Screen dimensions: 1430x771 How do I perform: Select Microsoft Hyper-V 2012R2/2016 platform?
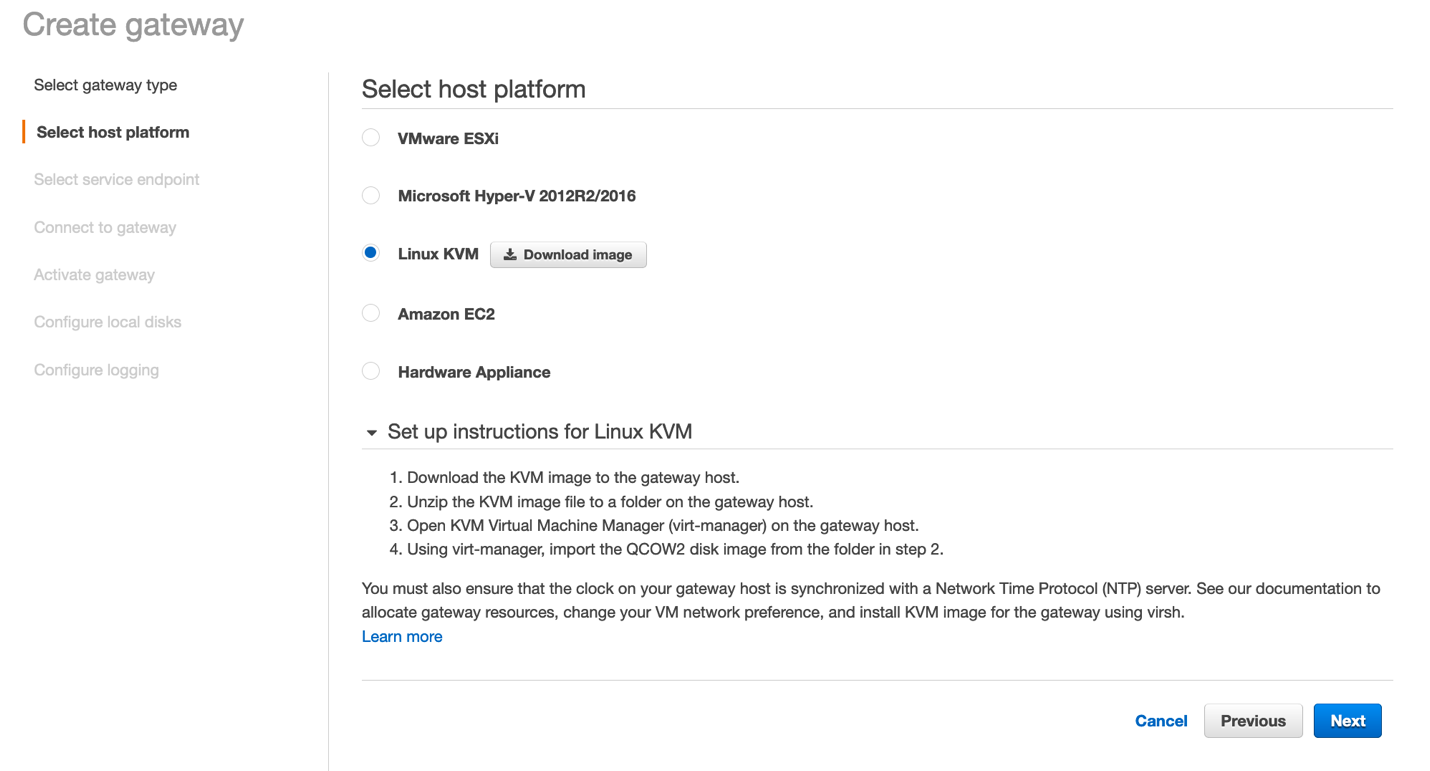pyautogui.click(x=370, y=195)
